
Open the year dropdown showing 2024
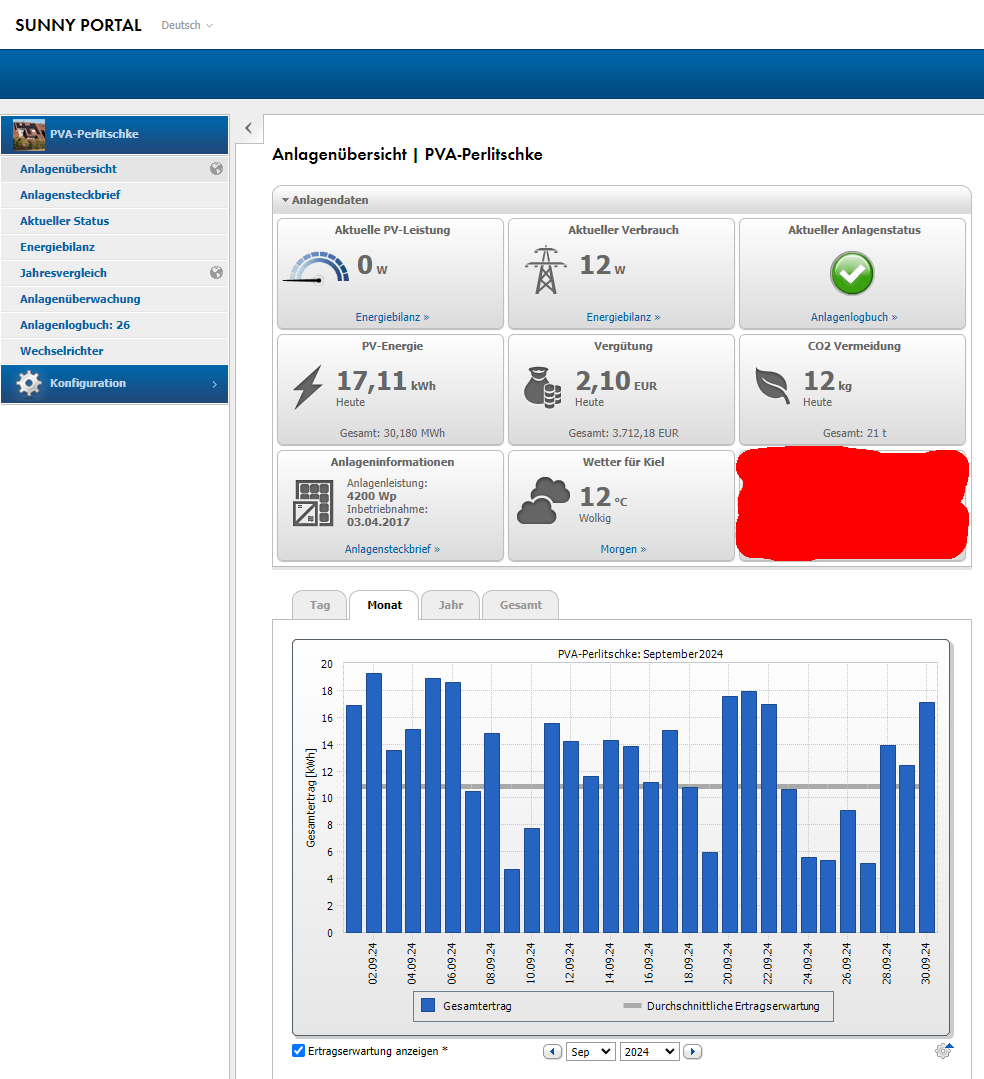pyautogui.click(x=649, y=1052)
